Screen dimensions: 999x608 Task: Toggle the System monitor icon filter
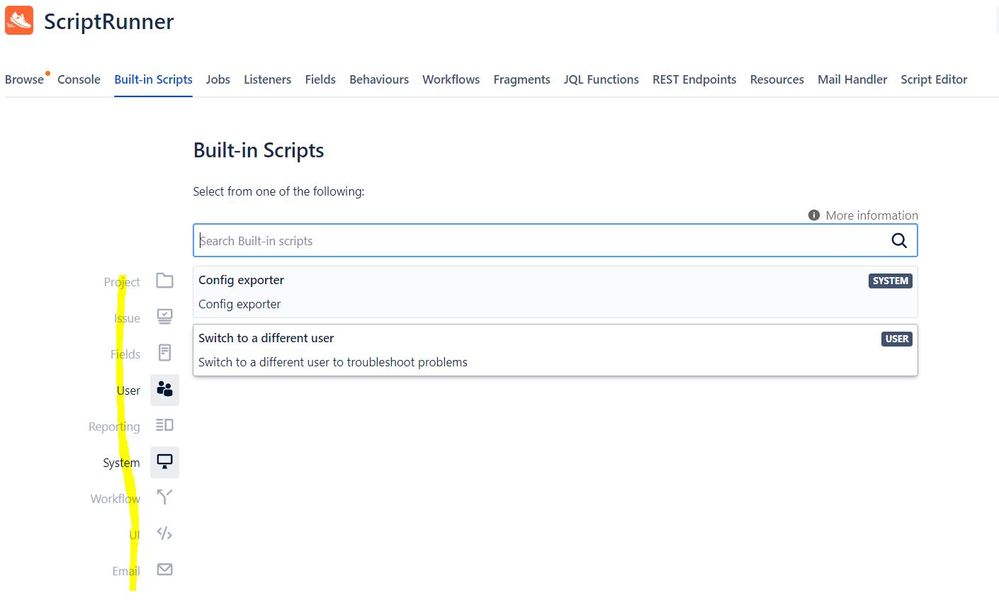pyautogui.click(x=164, y=462)
